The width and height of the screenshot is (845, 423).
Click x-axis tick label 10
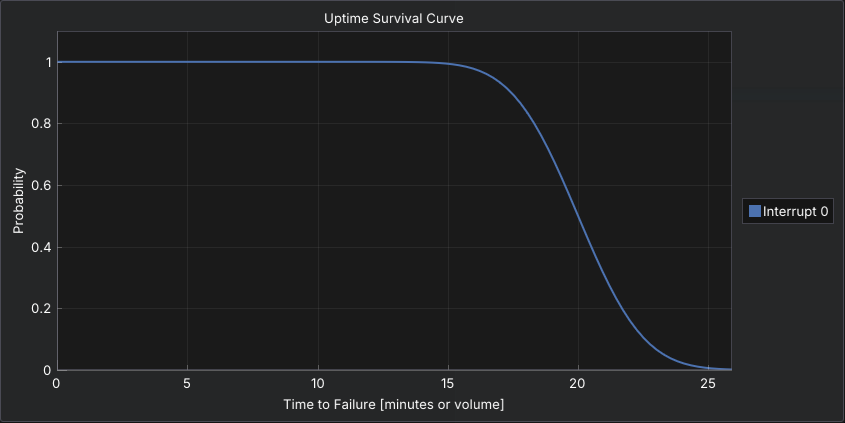(318, 385)
